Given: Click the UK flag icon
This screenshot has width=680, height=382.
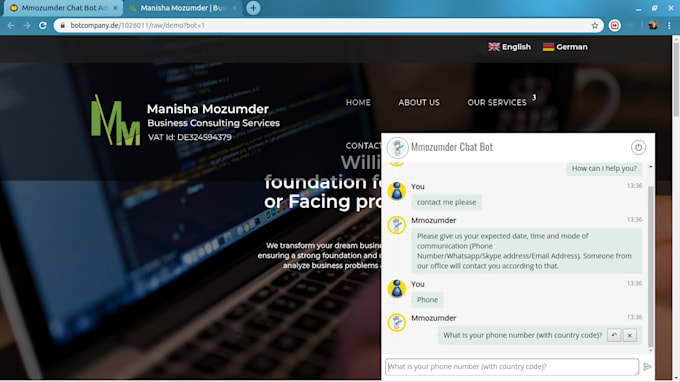Looking at the screenshot, I should [494, 47].
